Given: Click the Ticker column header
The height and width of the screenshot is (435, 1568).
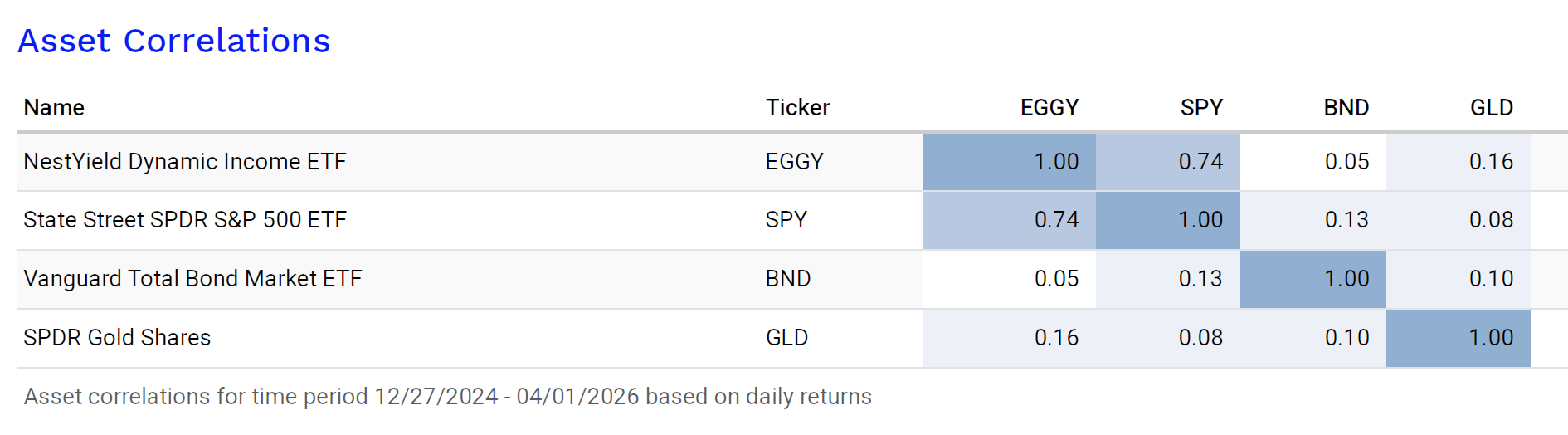Looking at the screenshot, I should (x=797, y=107).
